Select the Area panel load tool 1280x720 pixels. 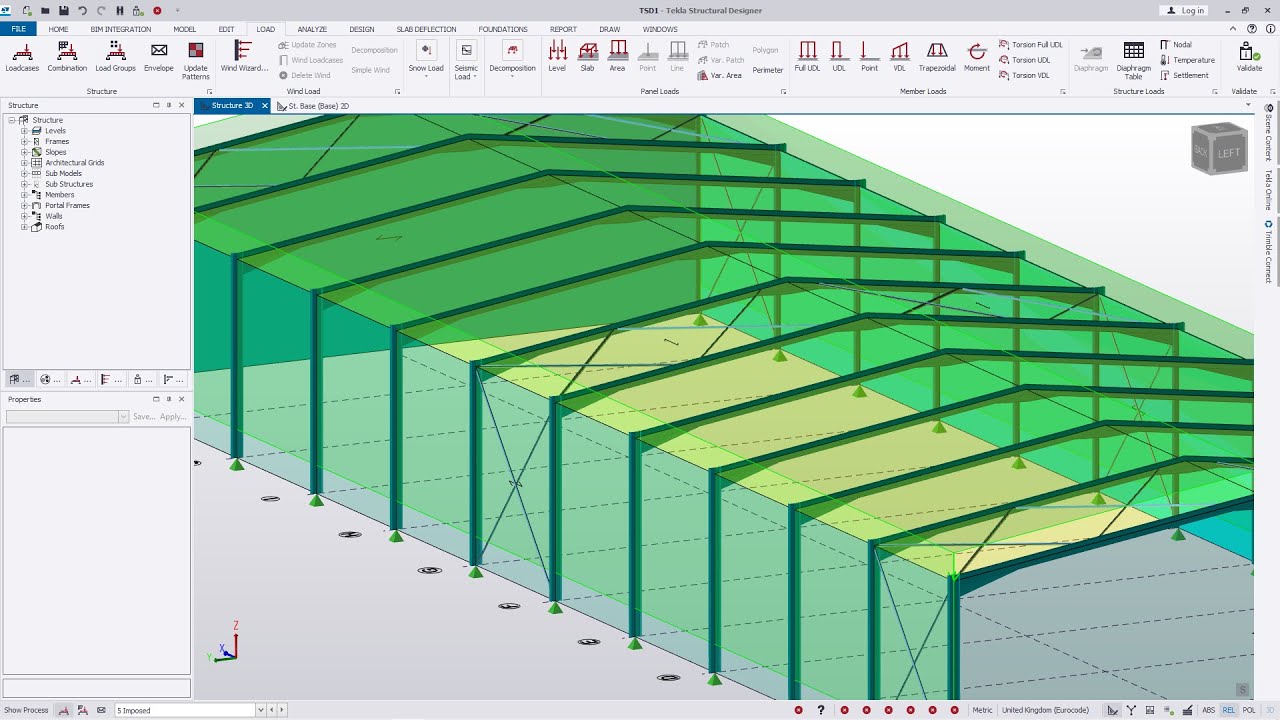pyautogui.click(x=618, y=57)
